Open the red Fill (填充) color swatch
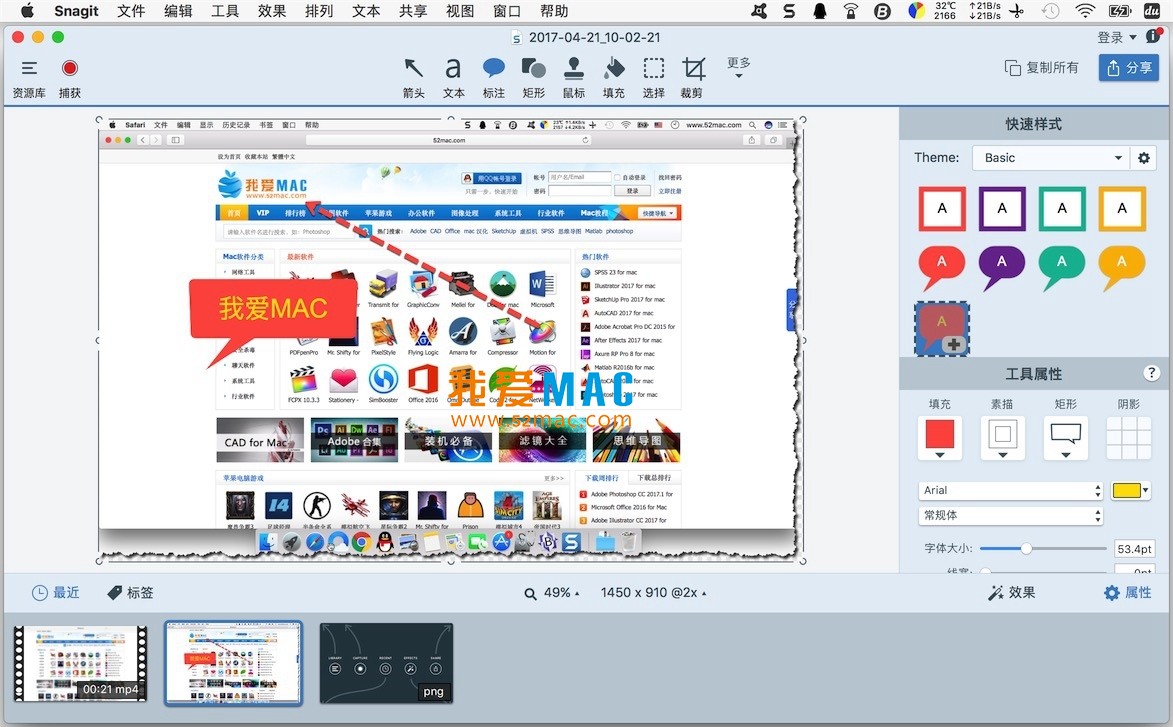Screen dimensions: 1173x727 click(940, 437)
